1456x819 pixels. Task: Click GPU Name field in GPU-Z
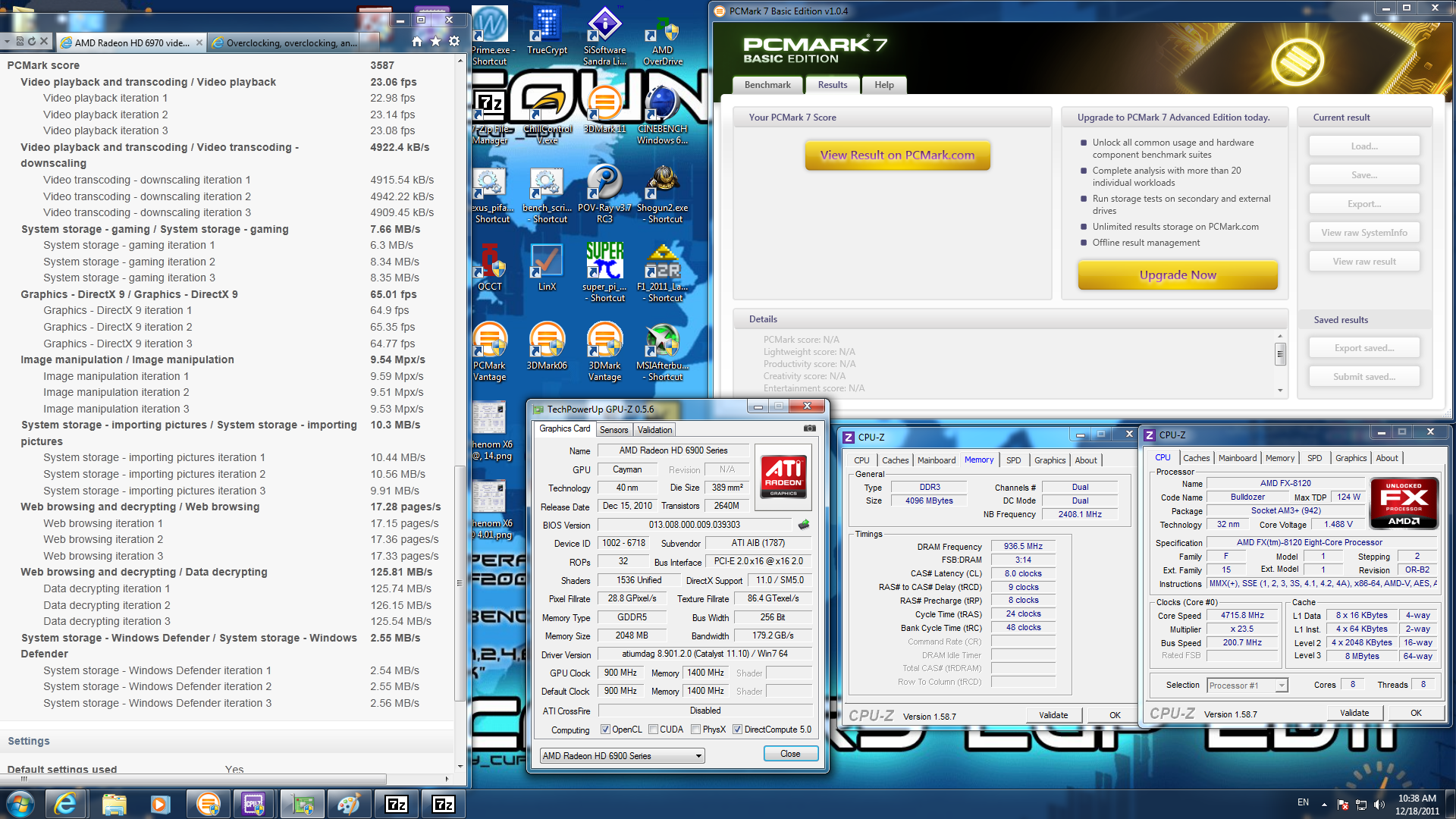(673, 450)
